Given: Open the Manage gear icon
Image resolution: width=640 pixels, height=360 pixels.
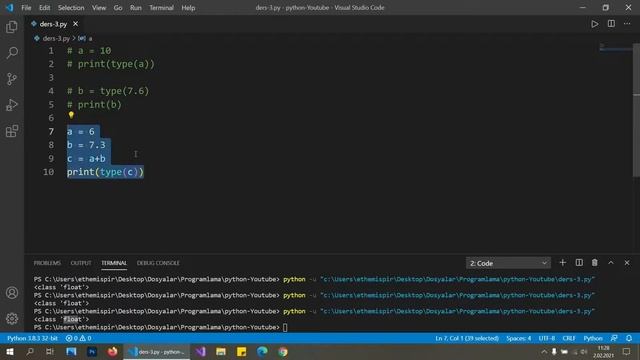Looking at the screenshot, I should click(x=12, y=318).
